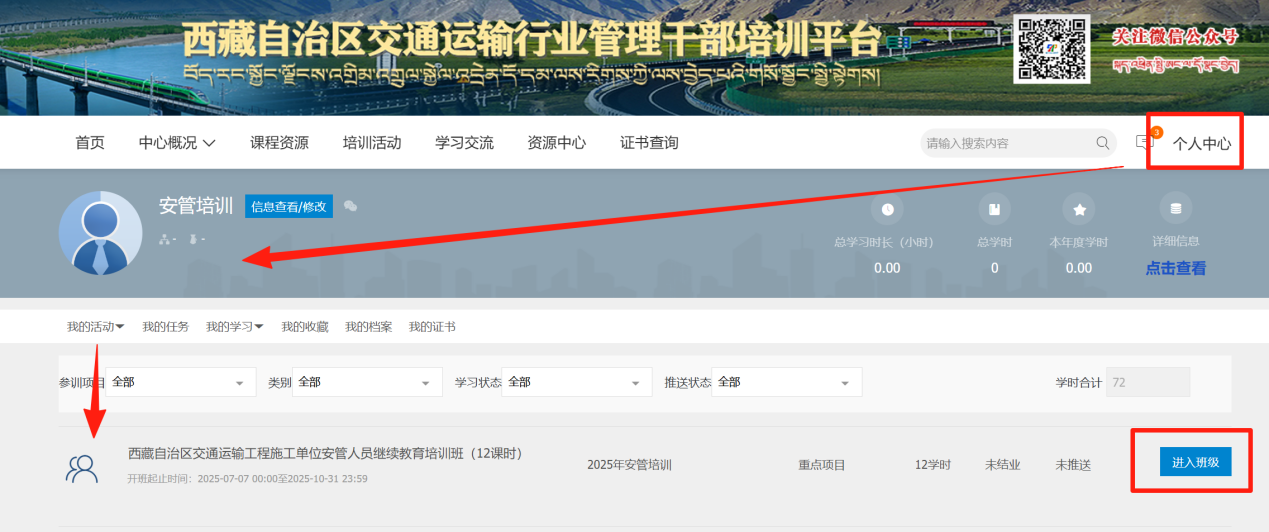
Task: Expand the 我的活动 tab menu
Action: point(96,327)
